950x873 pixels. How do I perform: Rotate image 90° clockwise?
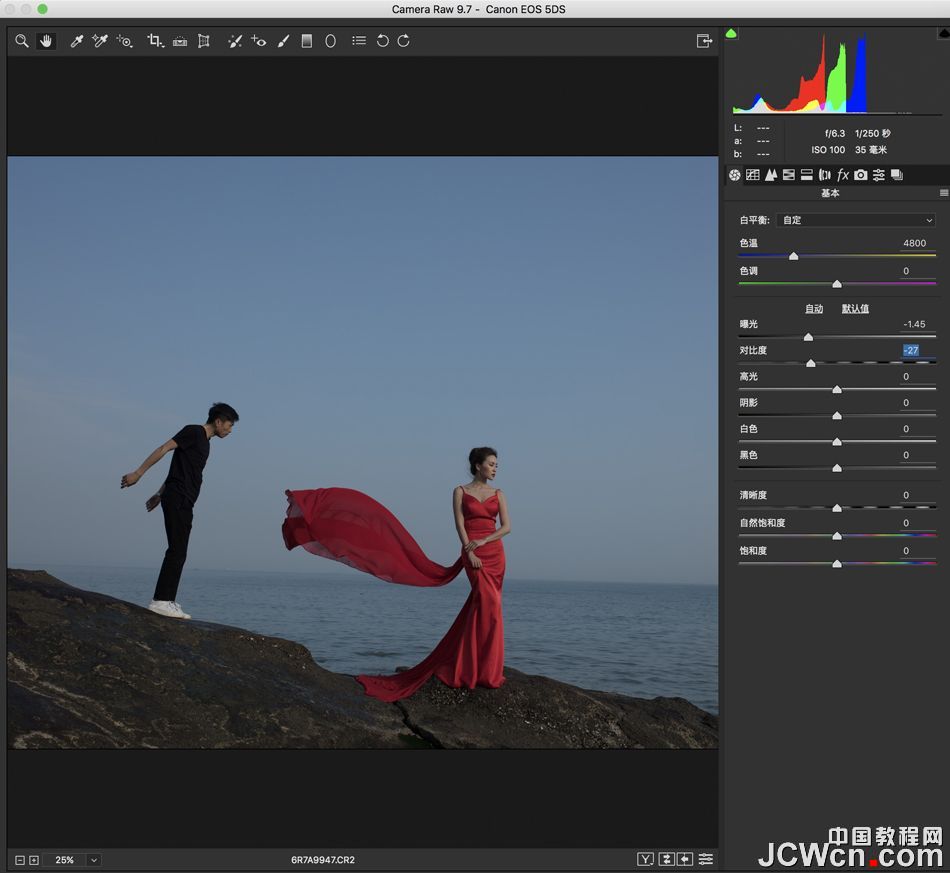click(404, 41)
